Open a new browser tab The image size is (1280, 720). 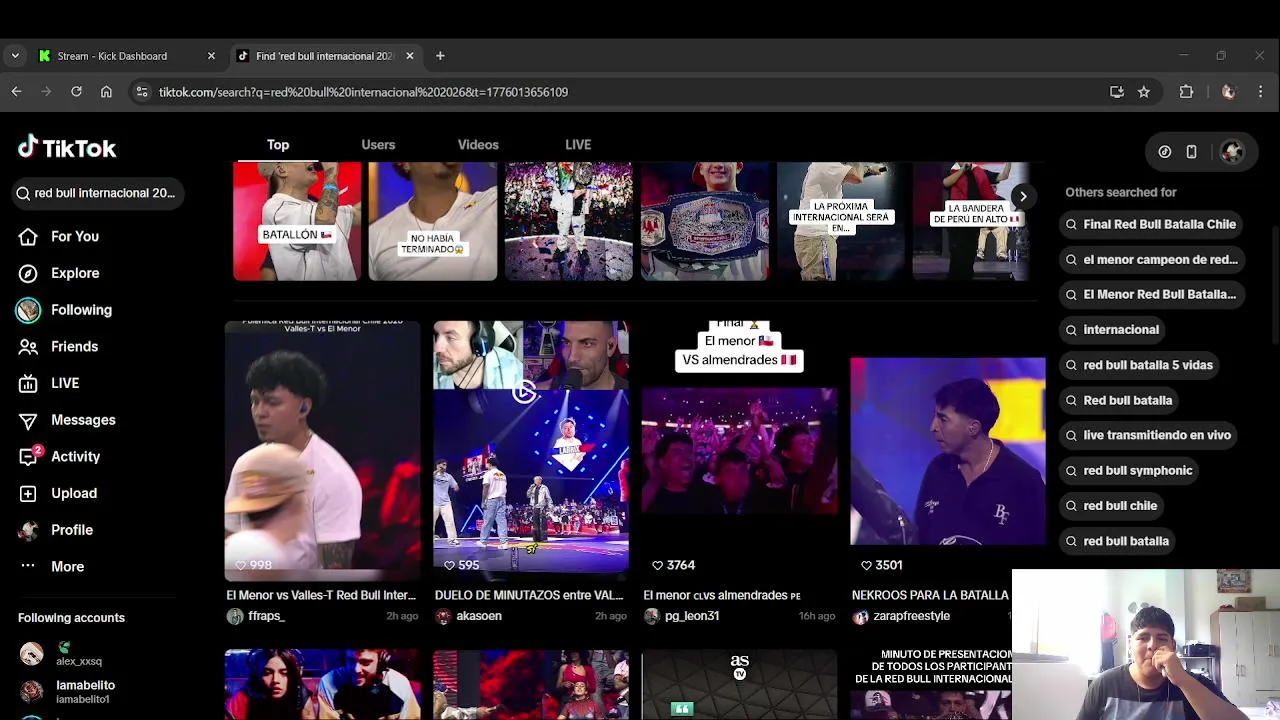click(x=440, y=56)
